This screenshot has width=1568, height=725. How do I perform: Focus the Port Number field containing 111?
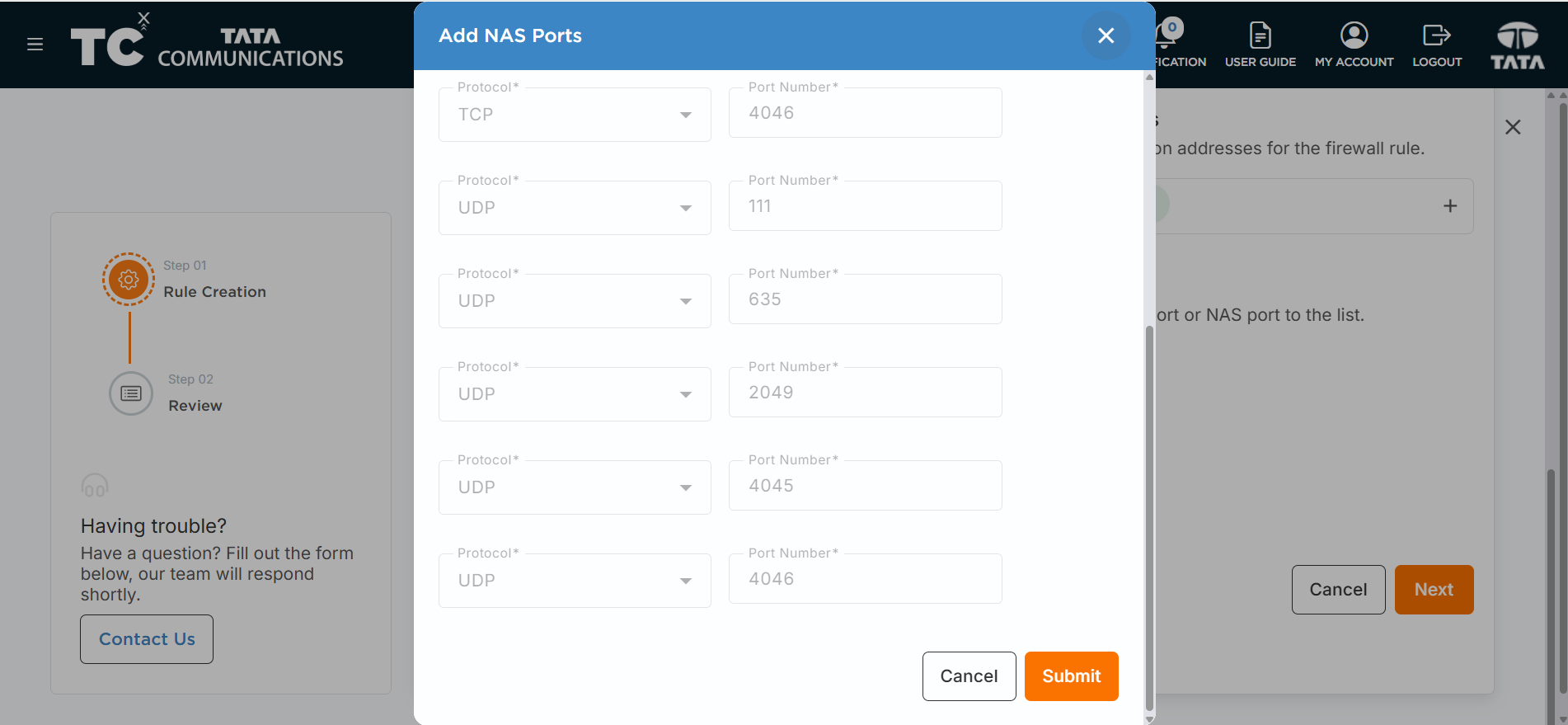(x=866, y=206)
